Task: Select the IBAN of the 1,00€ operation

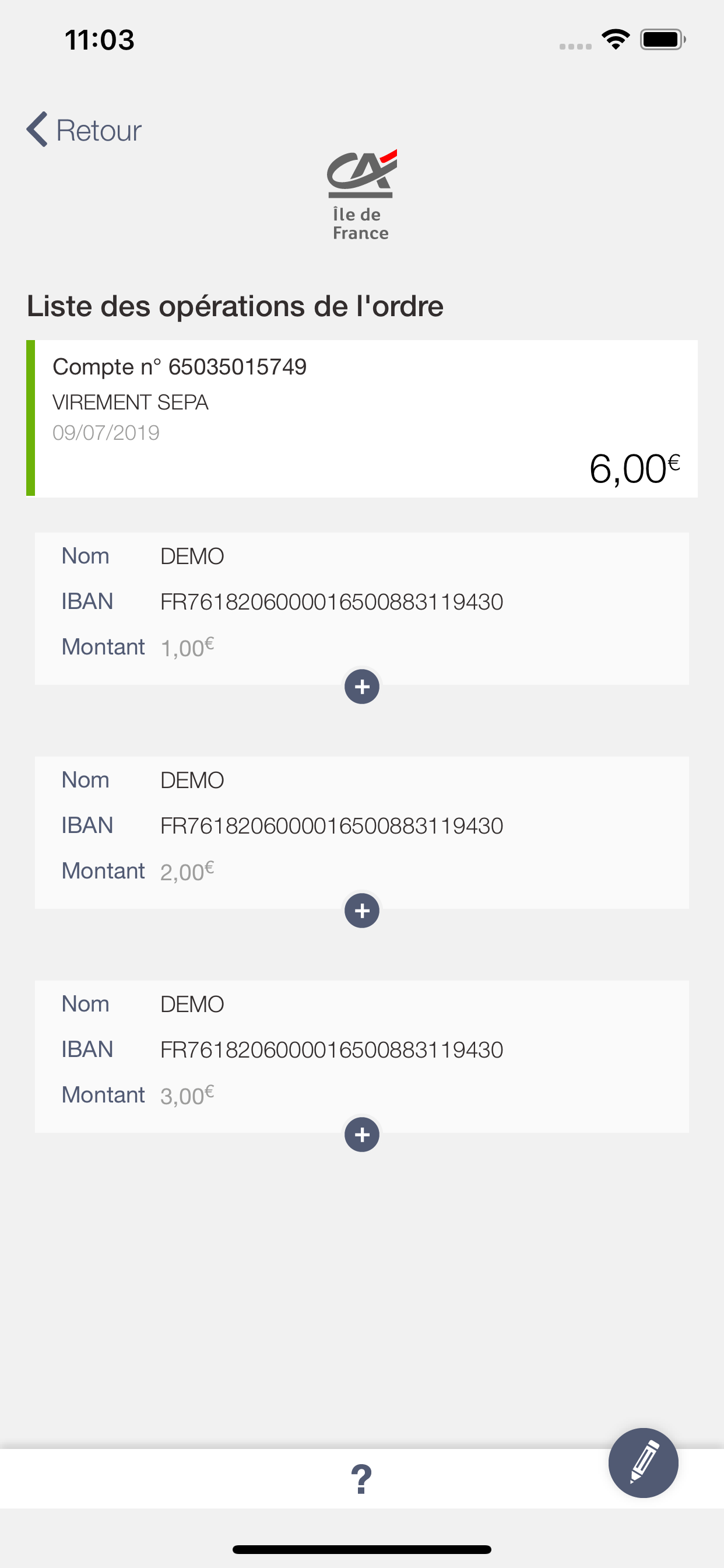Action: pos(332,602)
